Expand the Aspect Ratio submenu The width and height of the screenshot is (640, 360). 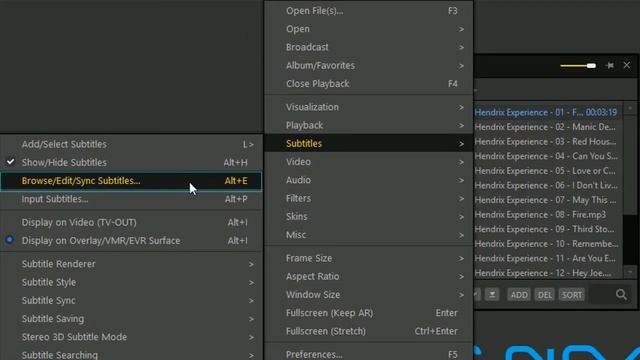pos(369,276)
